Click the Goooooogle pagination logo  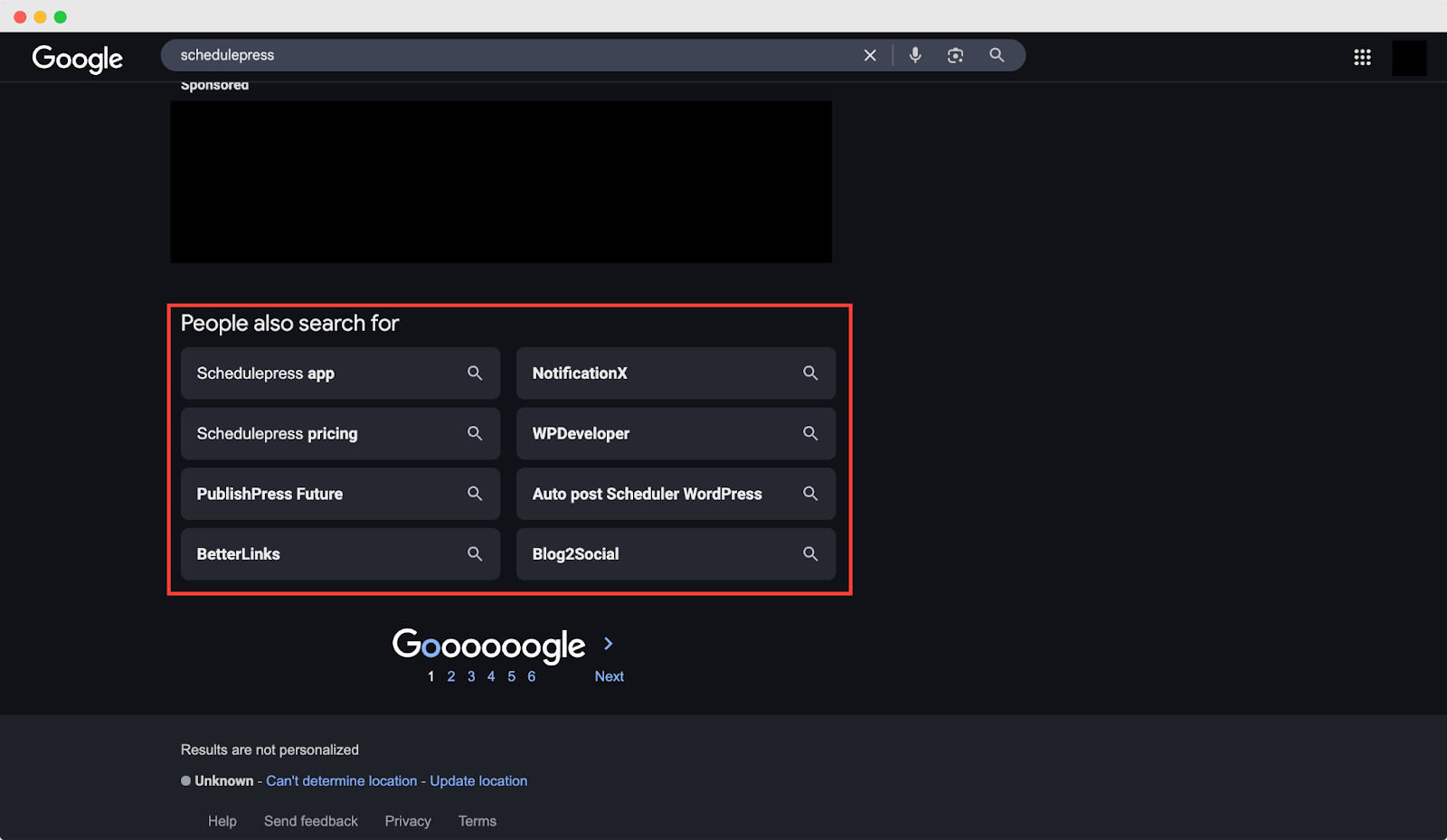(x=489, y=646)
